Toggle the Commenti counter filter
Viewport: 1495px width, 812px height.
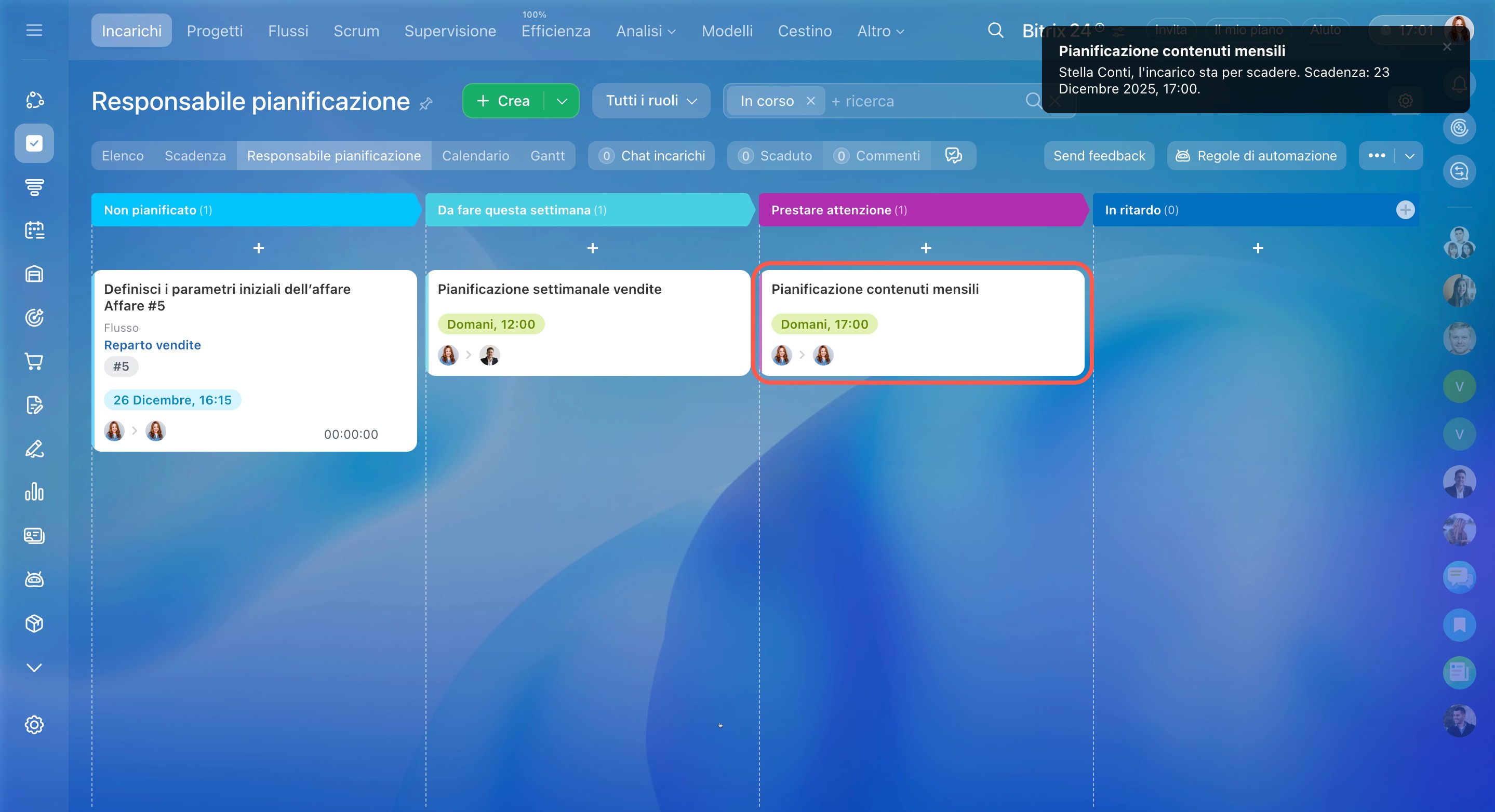coord(877,155)
